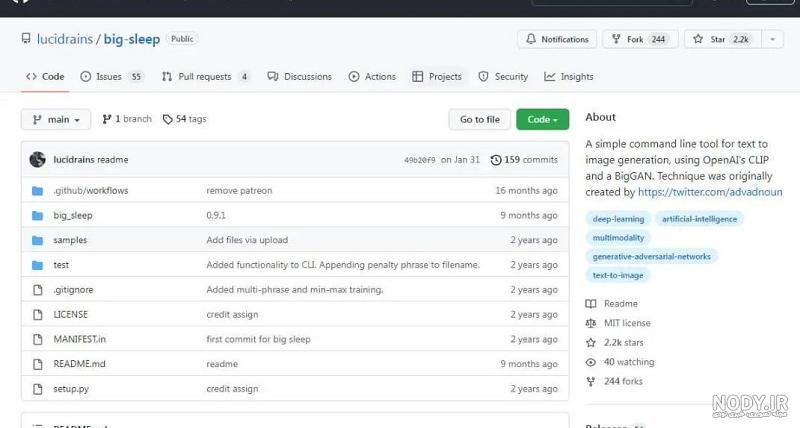The height and width of the screenshot is (428, 800).
Task: Click the file icon beside .gitignore
Action: click(x=37, y=290)
